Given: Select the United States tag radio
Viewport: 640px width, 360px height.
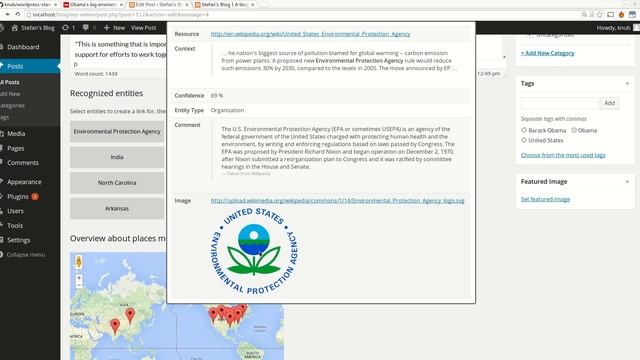Looking at the screenshot, I should (524, 140).
